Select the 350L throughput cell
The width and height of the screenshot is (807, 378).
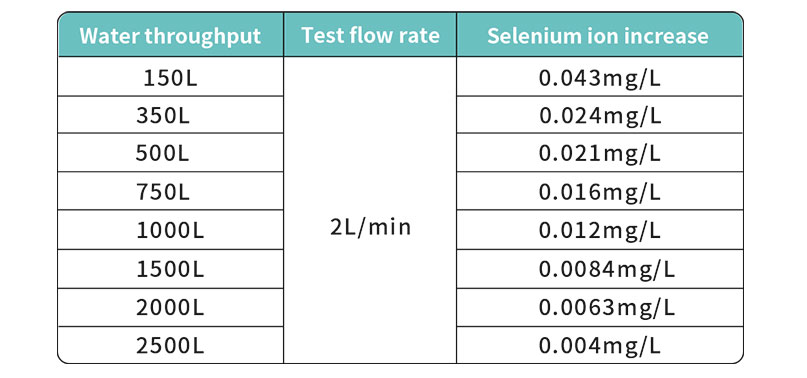[170, 115]
